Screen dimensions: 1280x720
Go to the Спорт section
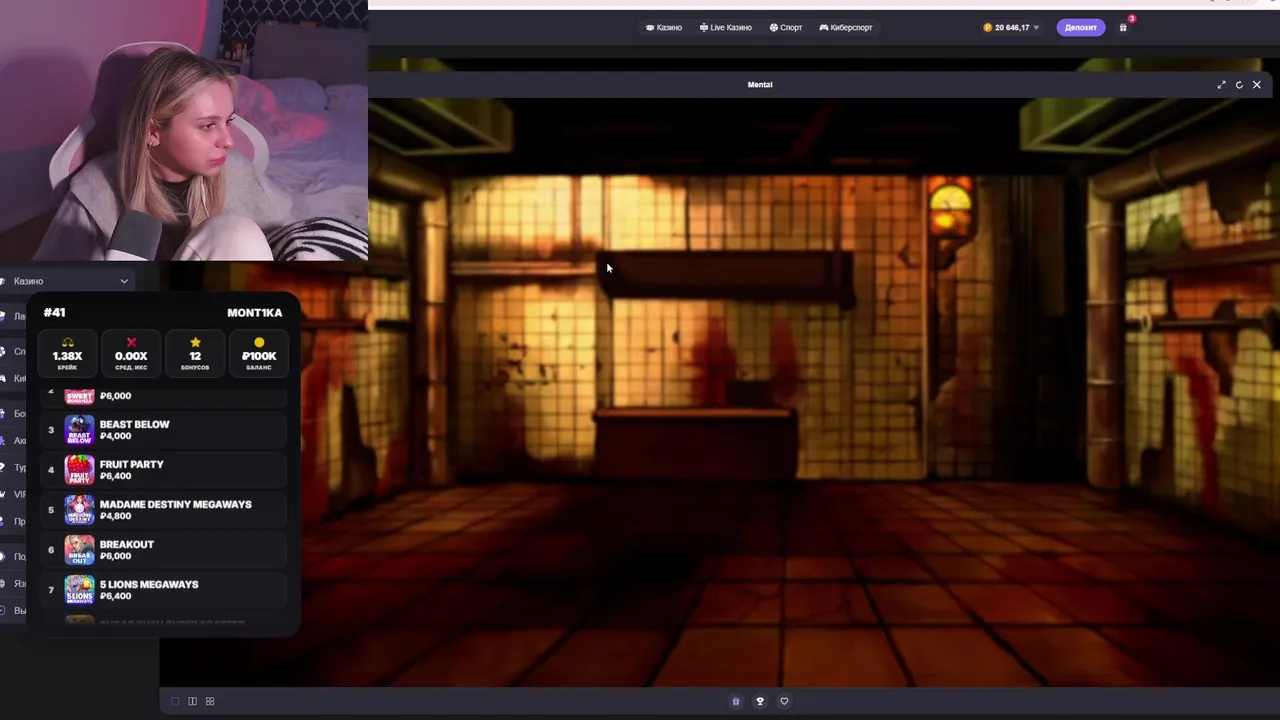click(x=786, y=27)
